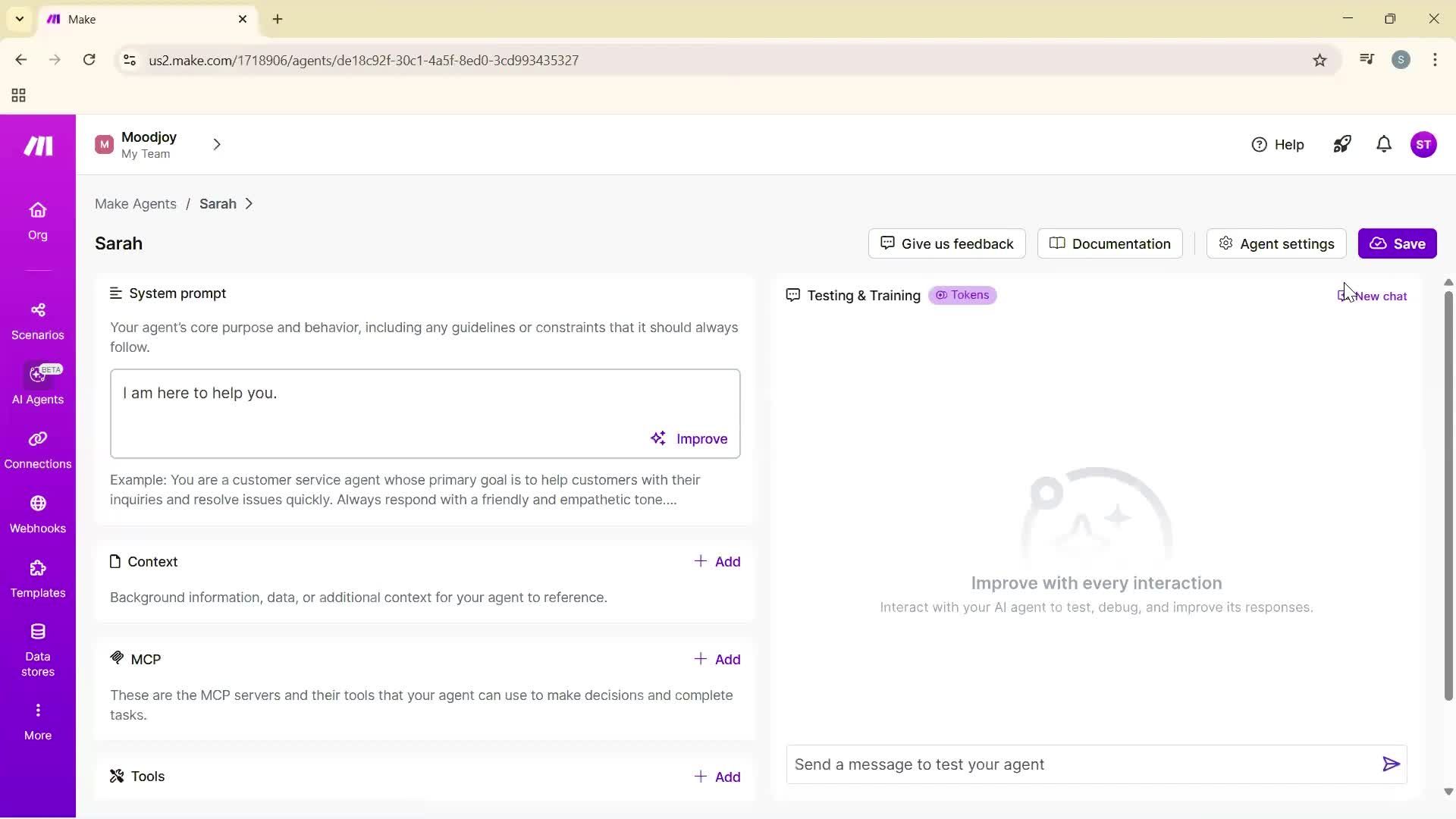Open AI Agents sidebar section

[37, 385]
